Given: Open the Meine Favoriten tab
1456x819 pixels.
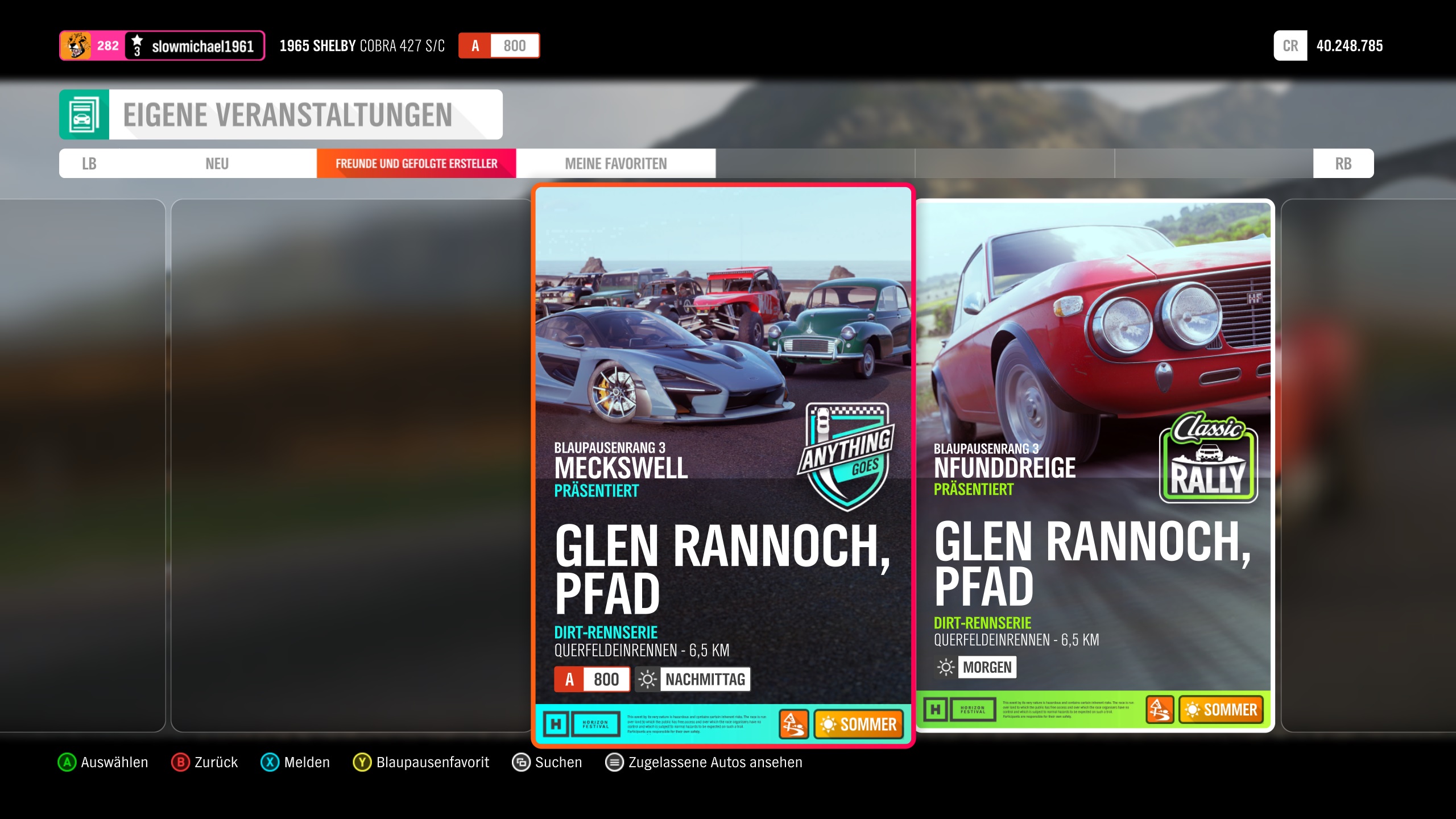Looking at the screenshot, I should pyautogui.click(x=615, y=164).
